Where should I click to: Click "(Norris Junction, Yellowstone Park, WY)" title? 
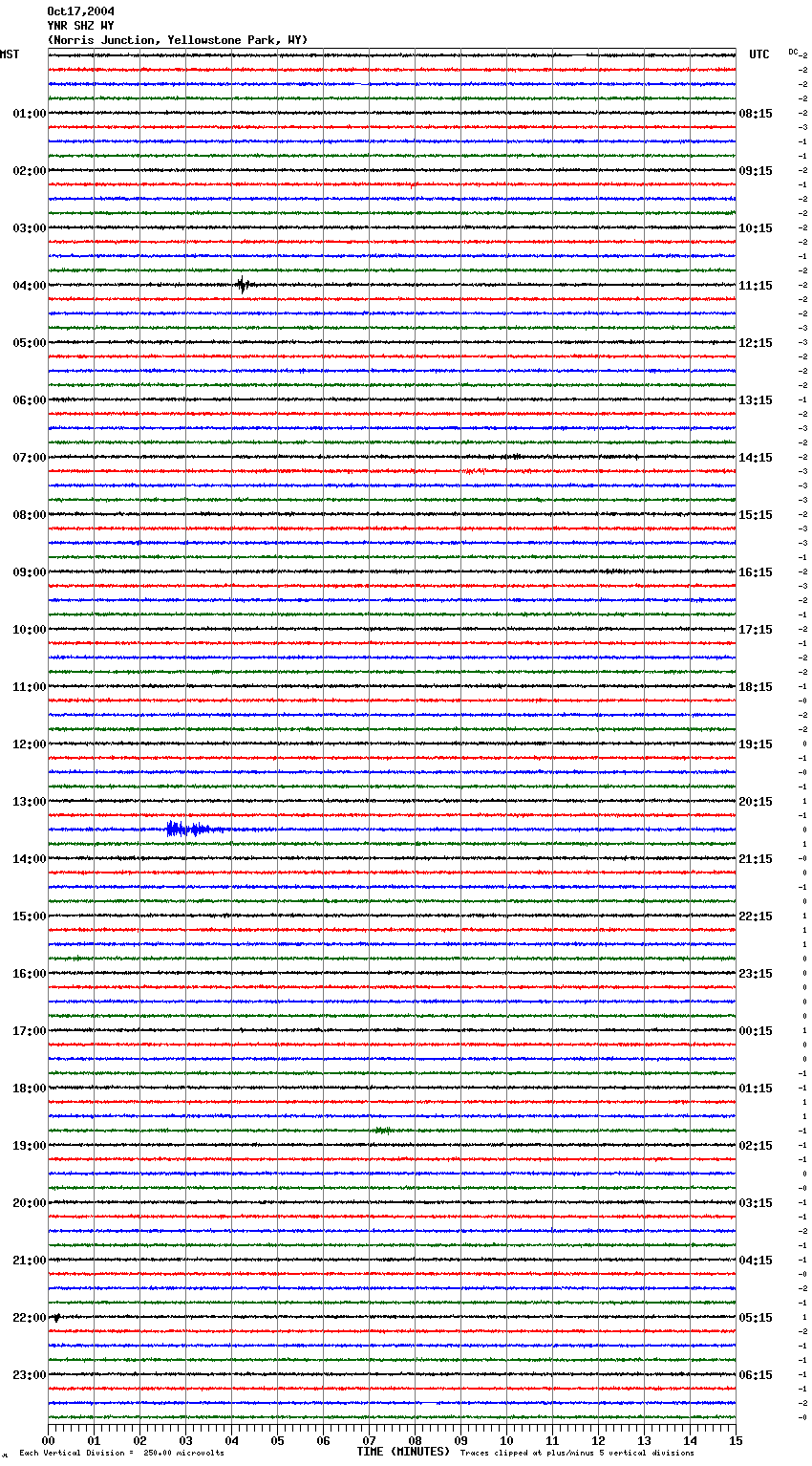tap(178, 40)
